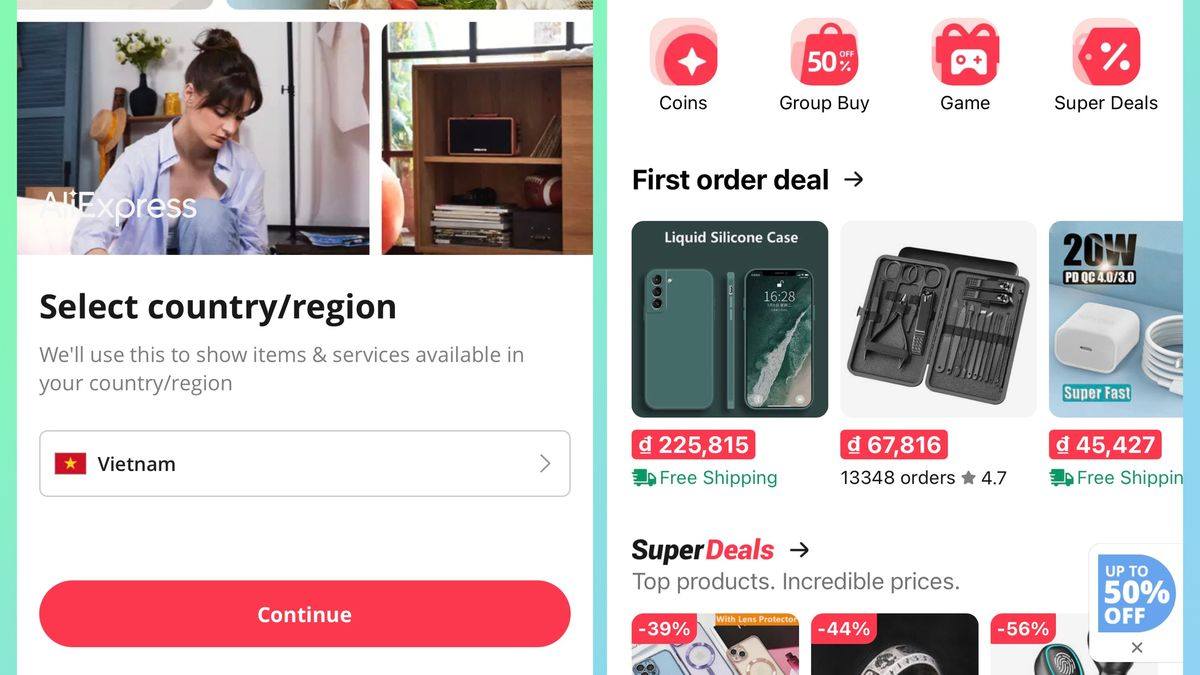
Task: Open the Game controller icon
Action: pos(965,53)
